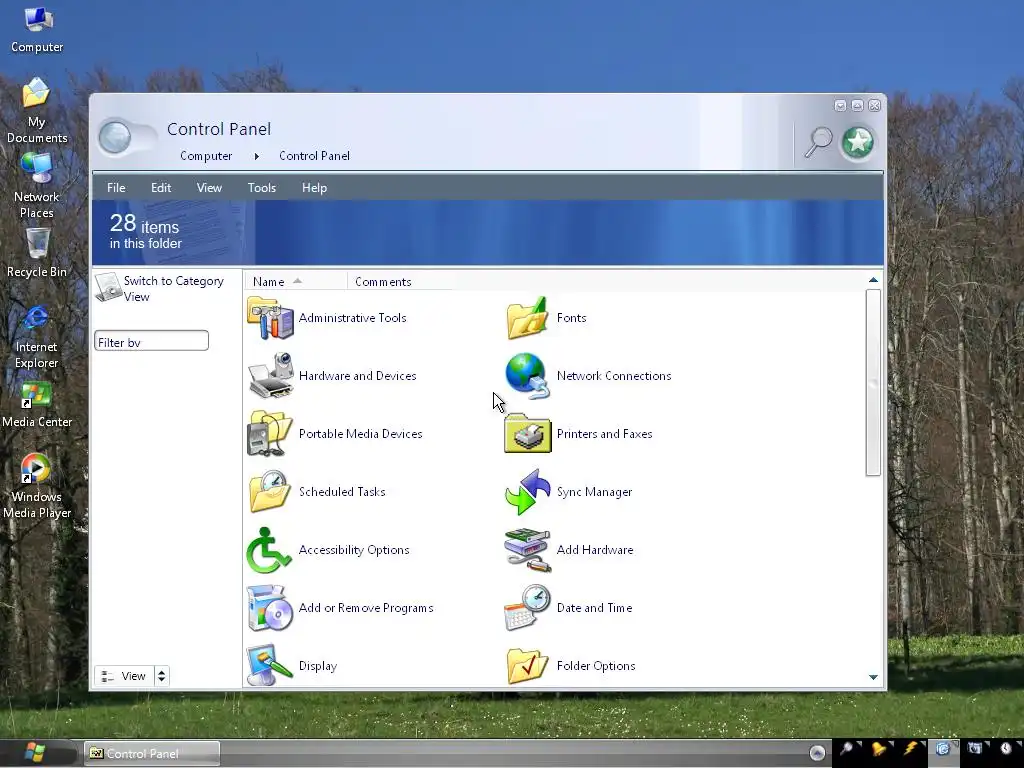This screenshot has height=768, width=1024.
Task: Click the scroll up arrow of the list
Action: tap(873, 280)
